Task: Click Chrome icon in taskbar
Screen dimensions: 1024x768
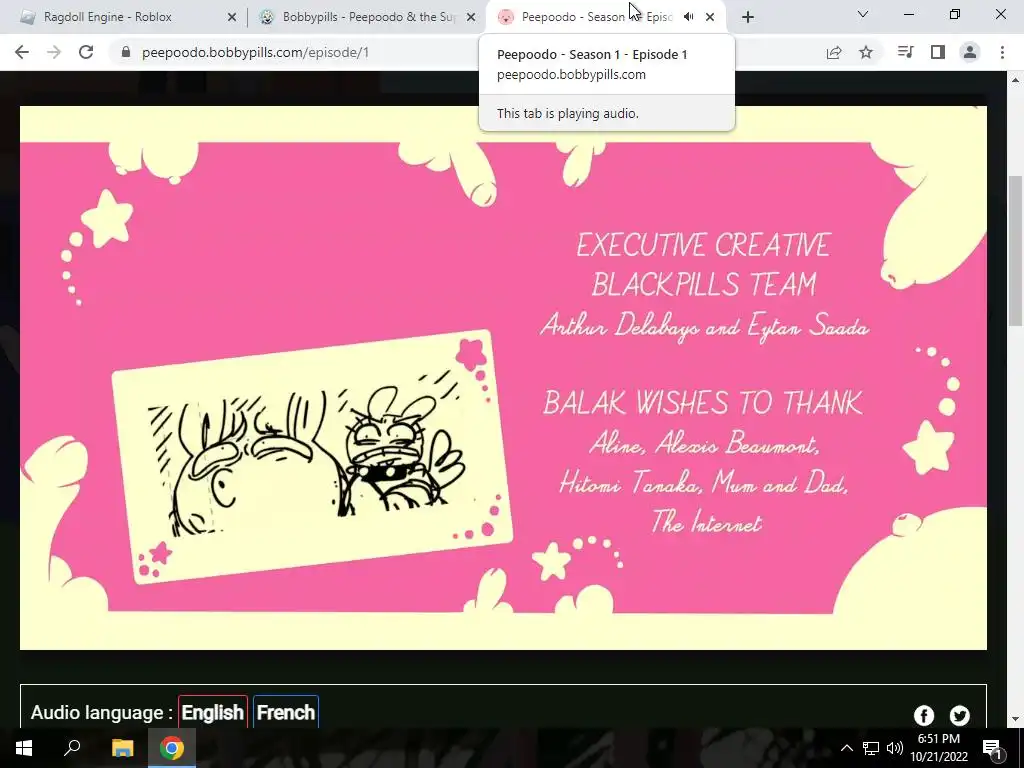Action: coord(172,748)
